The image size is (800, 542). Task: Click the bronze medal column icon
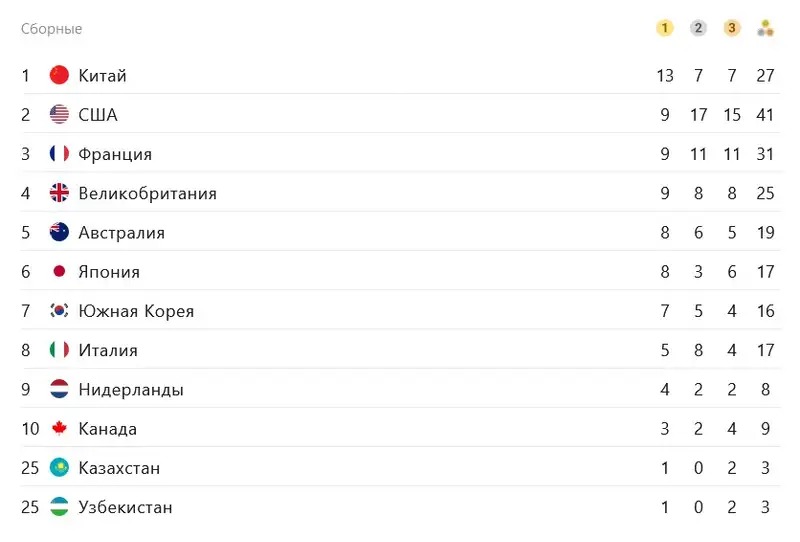pos(732,28)
